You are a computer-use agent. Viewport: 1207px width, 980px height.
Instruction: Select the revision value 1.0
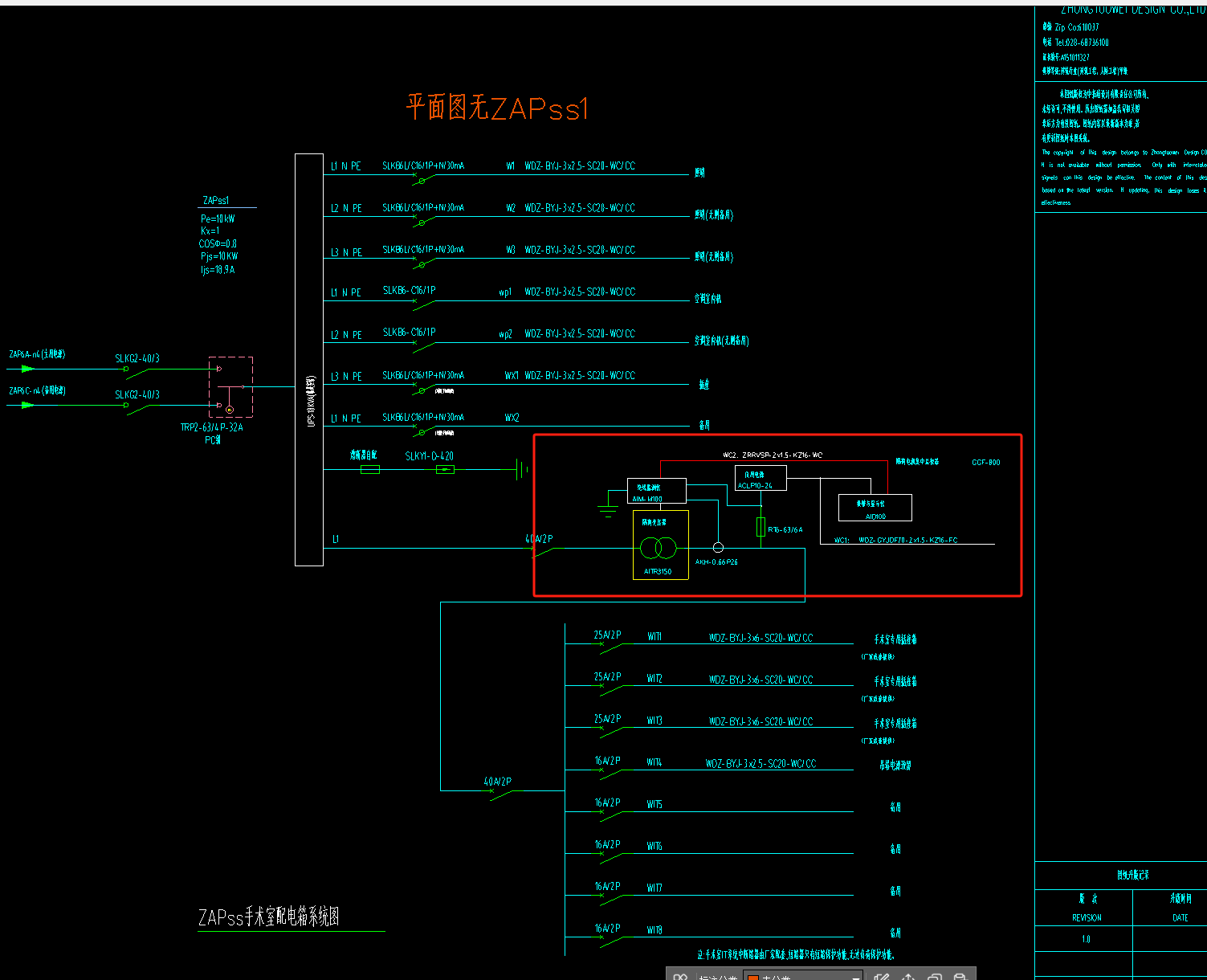pyautogui.click(x=1086, y=939)
